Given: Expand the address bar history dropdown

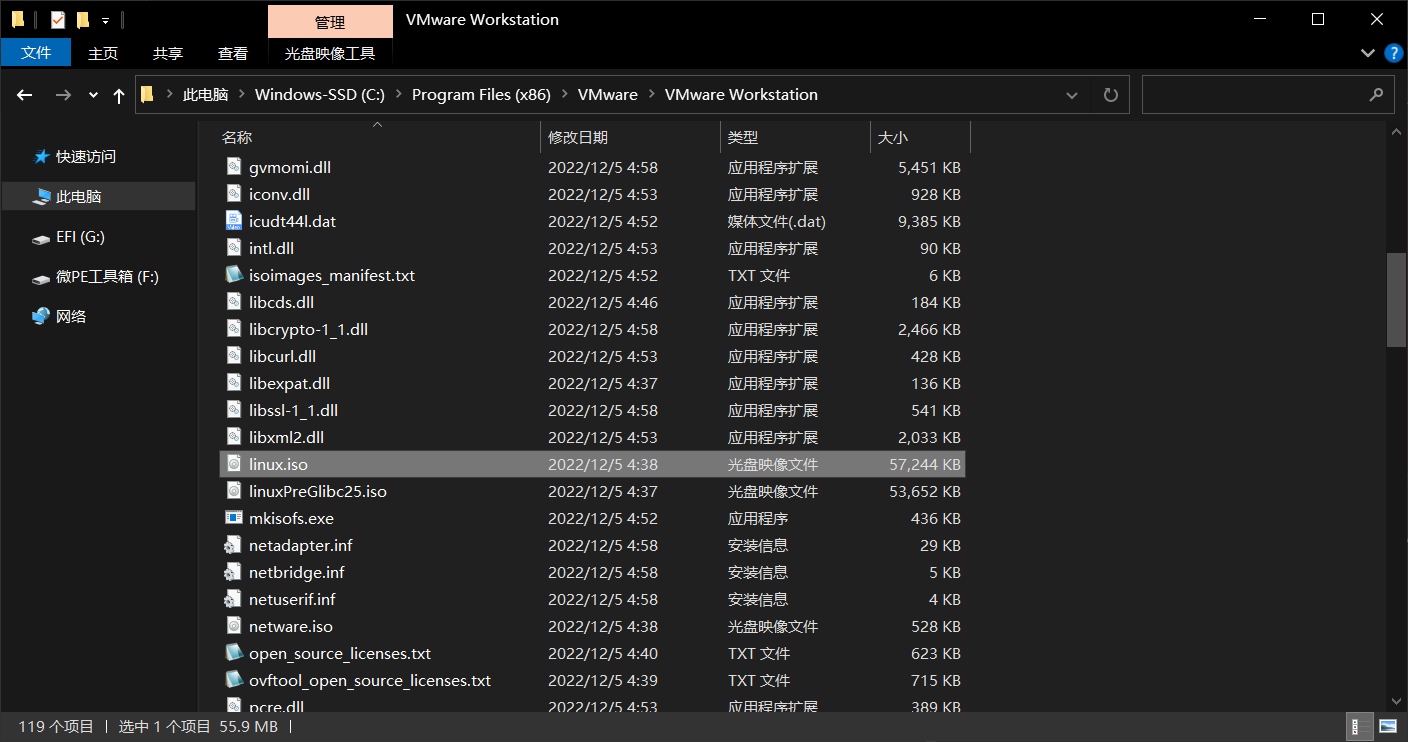Looking at the screenshot, I should pos(1072,95).
